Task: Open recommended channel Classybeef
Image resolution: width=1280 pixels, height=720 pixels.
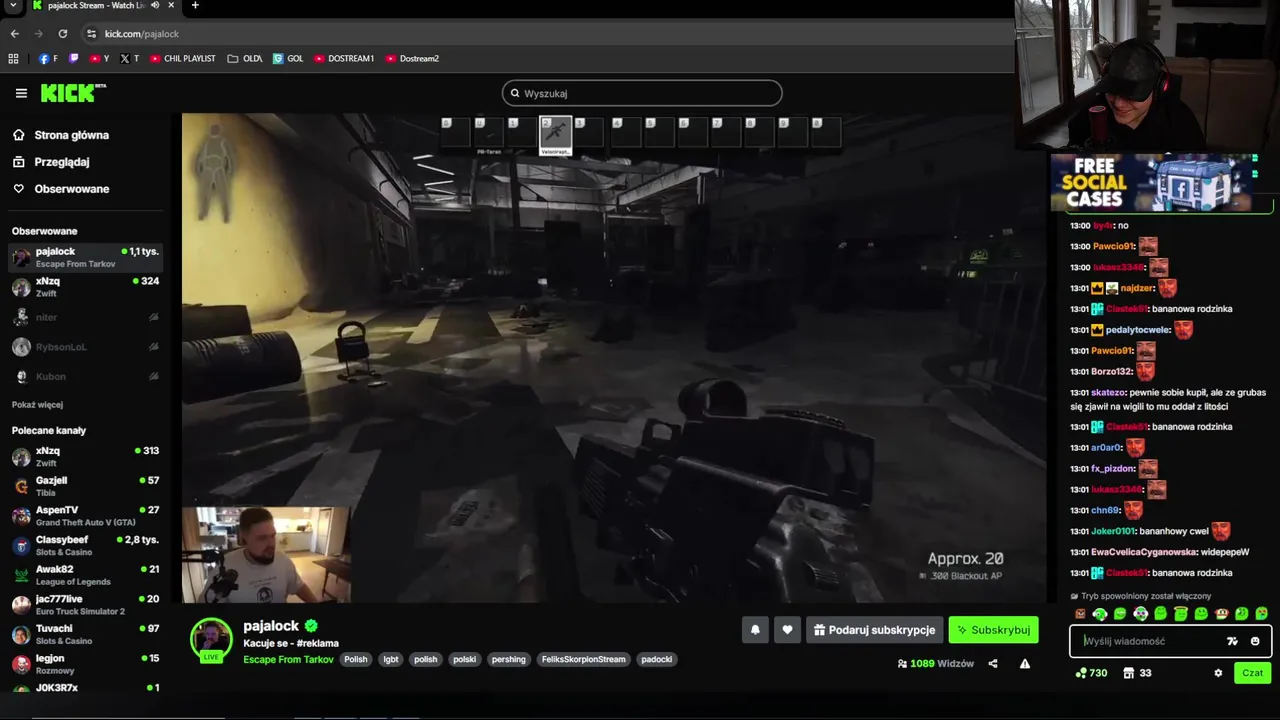Action: coord(85,545)
